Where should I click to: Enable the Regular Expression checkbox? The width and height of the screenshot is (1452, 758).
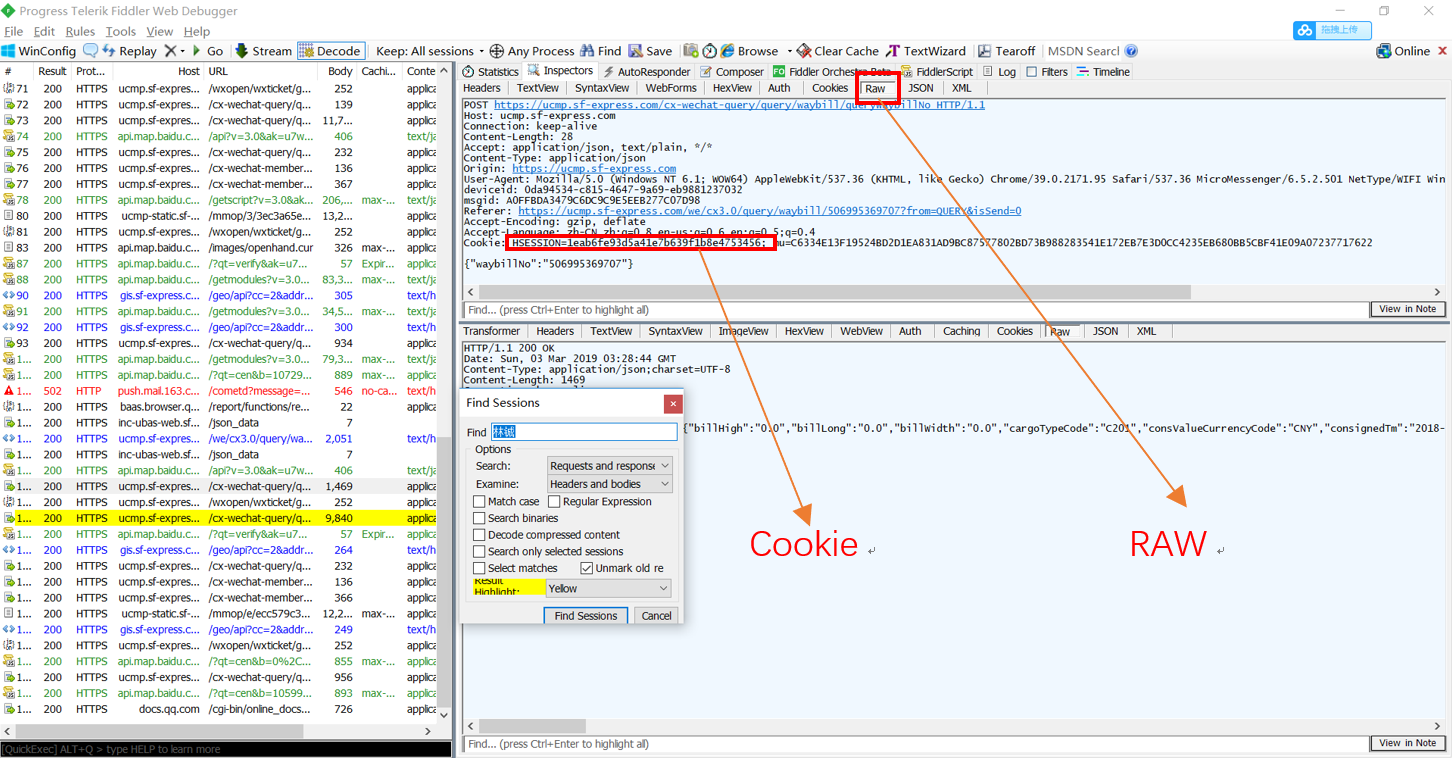(x=554, y=502)
